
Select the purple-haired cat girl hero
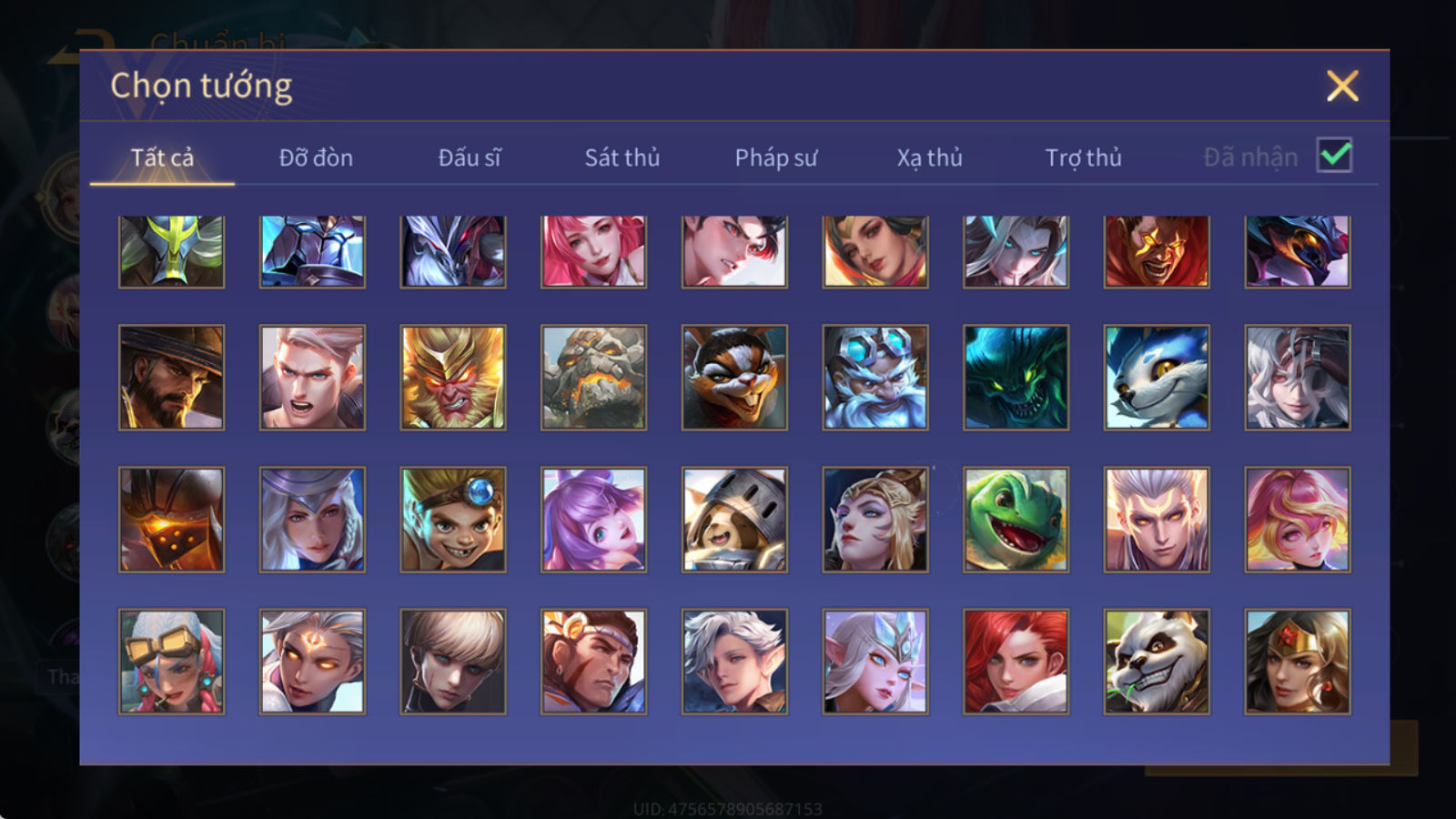coord(593,520)
